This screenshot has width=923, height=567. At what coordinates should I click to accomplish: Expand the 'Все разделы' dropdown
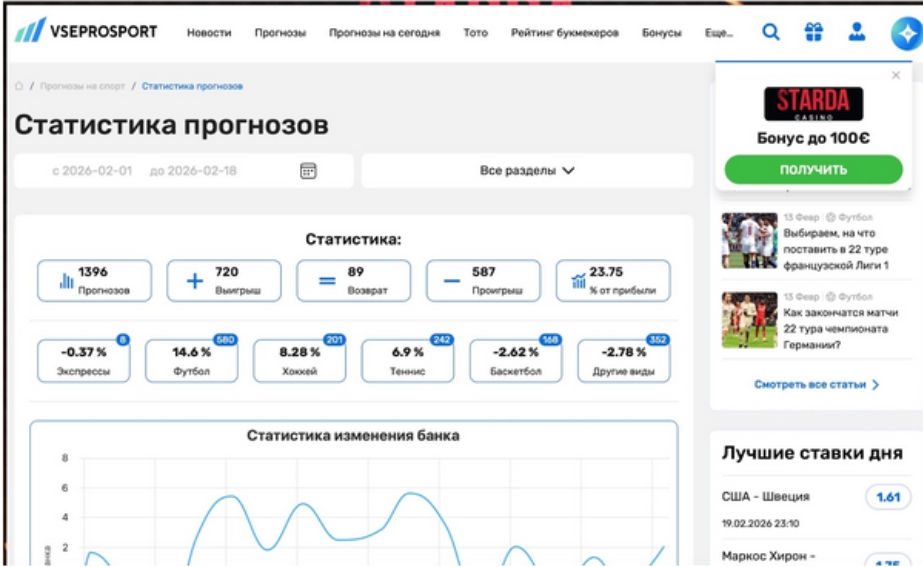pyautogui.click(x=527, y=171)
